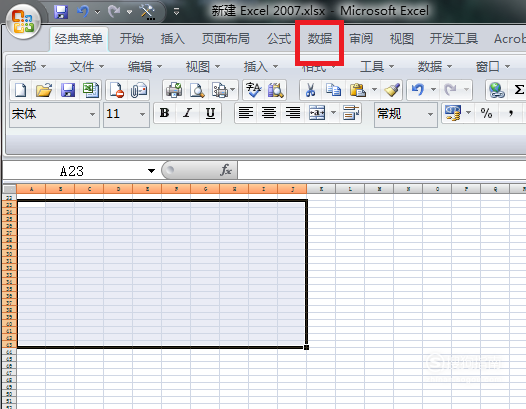This screenshot has height=409, width=526.
Task: Switch to the 公式 tab
Action: (x=279, y=39)
